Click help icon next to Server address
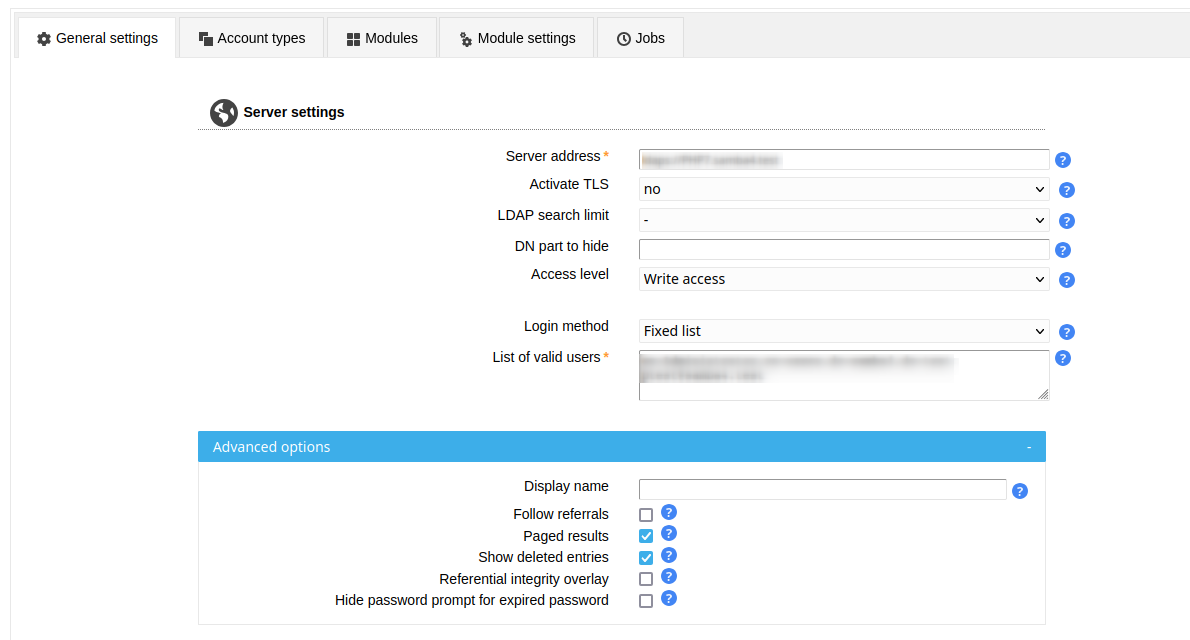This screenshot has height=640, width=1190. (x=1063, y=160)
